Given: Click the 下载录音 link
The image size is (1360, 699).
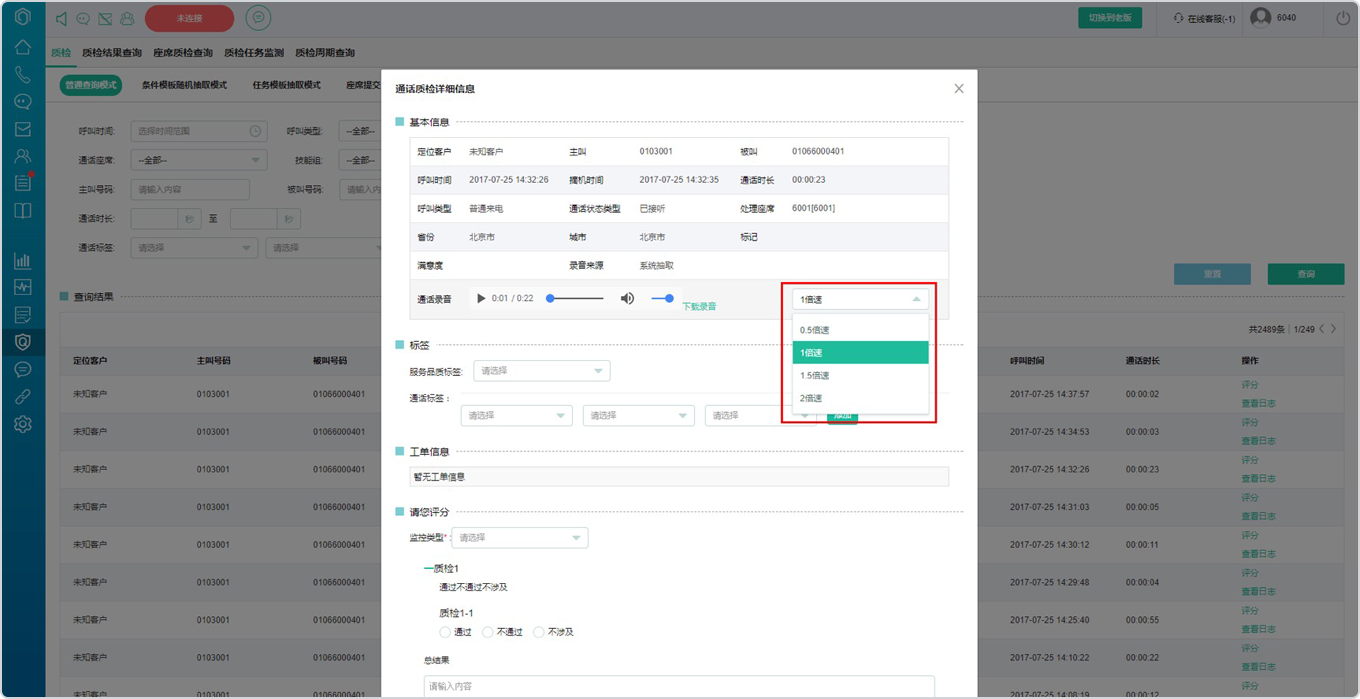Looking at the screenshot, I should coord(699,306).
